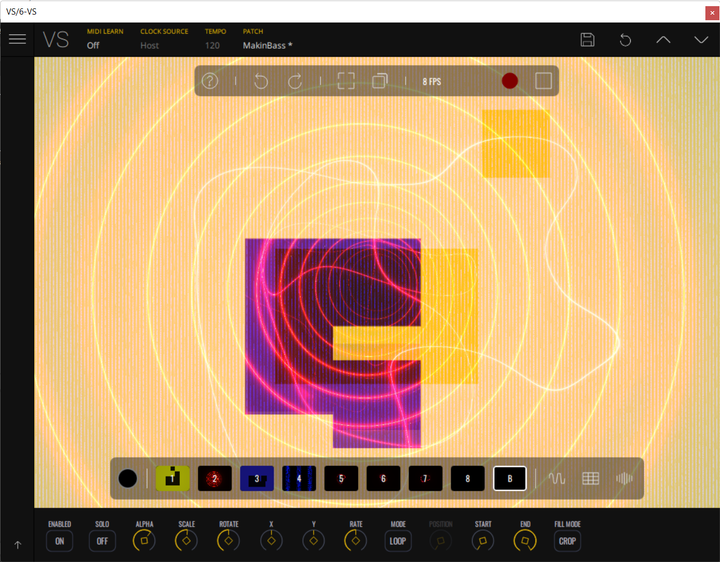This screenshot has height=562, width=720.
Task: Change the FILL MODE CROP selector
Action: click(x=568, y=541)
